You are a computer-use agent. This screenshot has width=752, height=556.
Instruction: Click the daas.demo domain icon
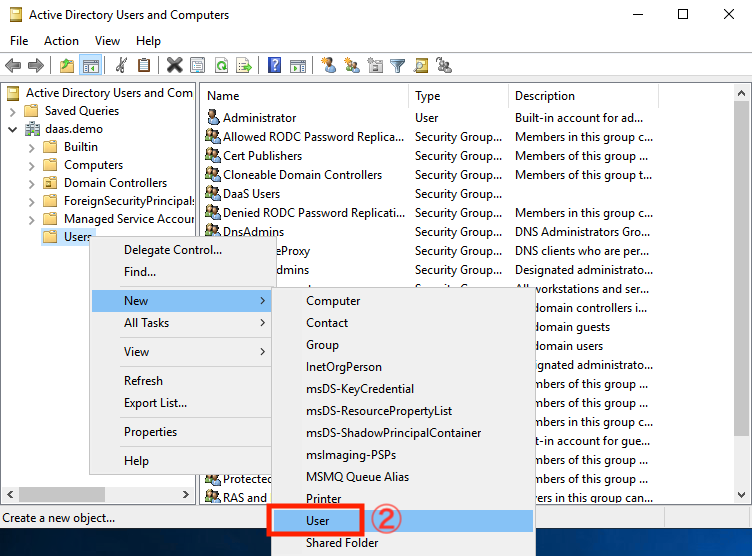(x=33, y=129)
